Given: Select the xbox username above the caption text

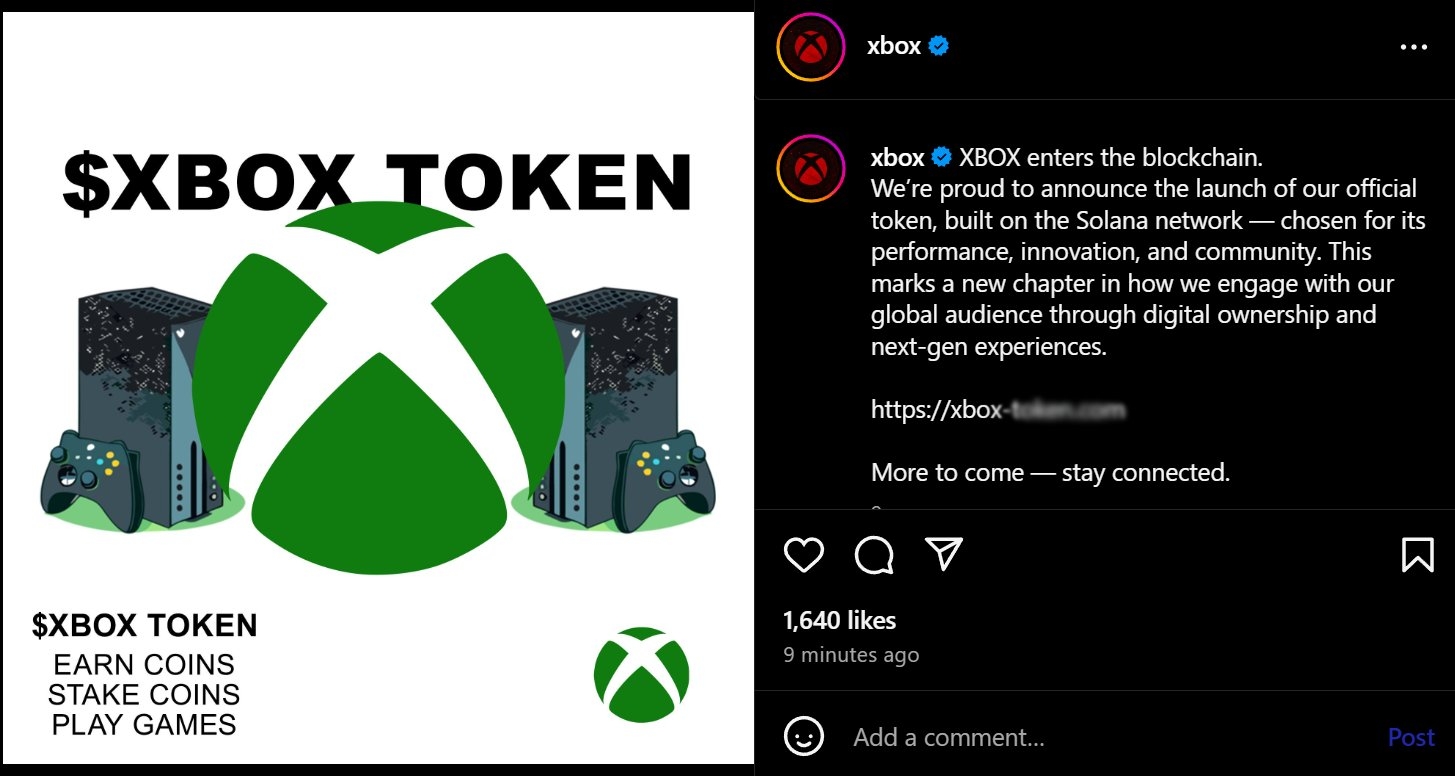Looking at the screenshot, I should click(895, 157).
